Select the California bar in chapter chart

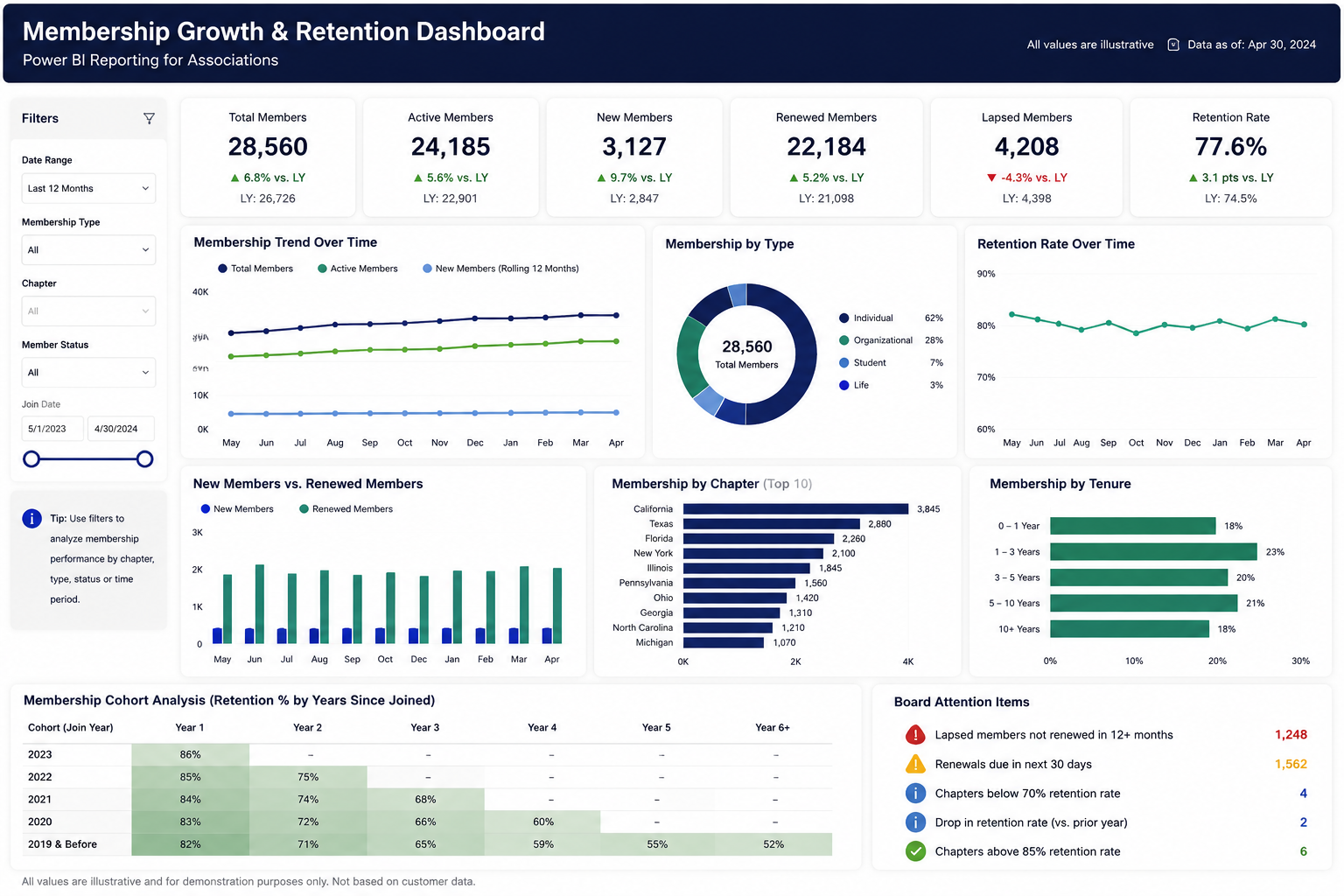(x=795, y=509)
